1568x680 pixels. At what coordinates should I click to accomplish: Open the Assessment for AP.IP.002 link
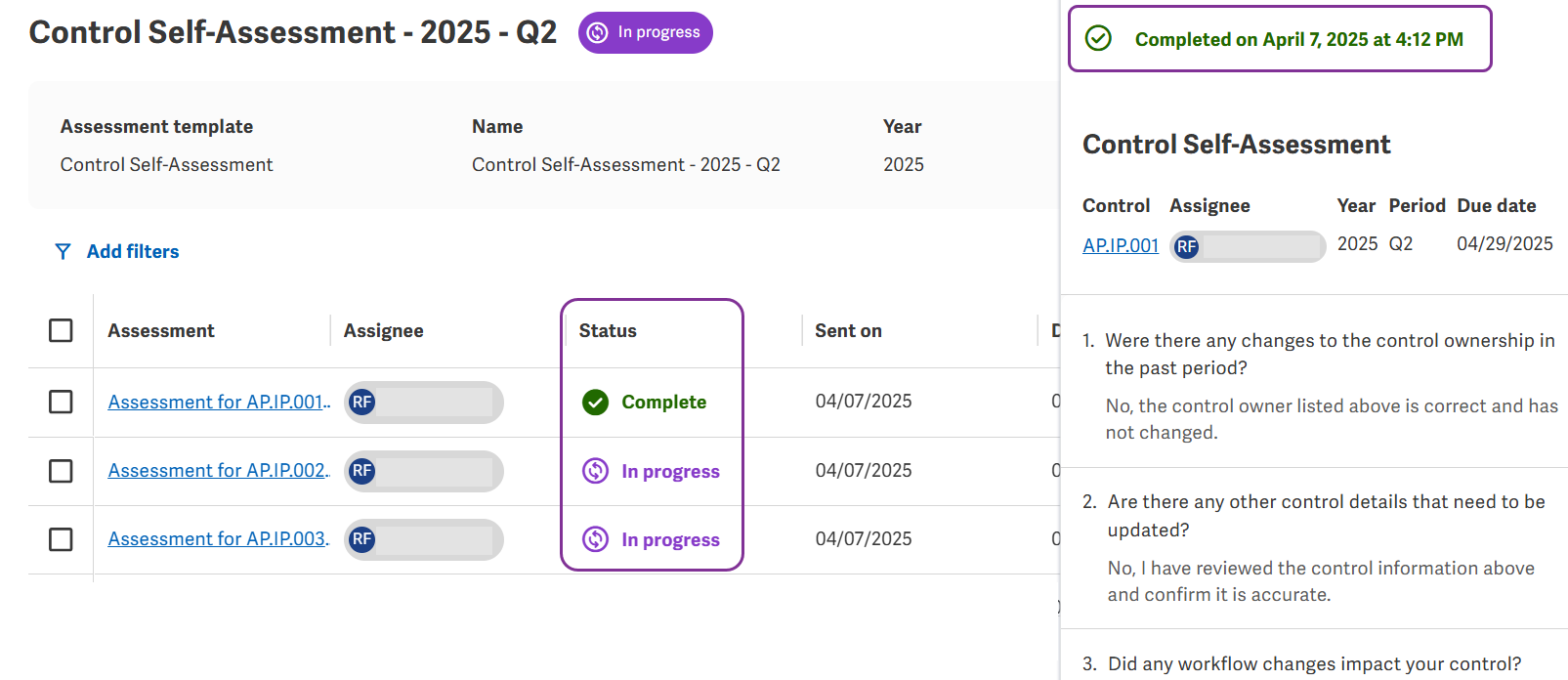click(x=219, y=471)
